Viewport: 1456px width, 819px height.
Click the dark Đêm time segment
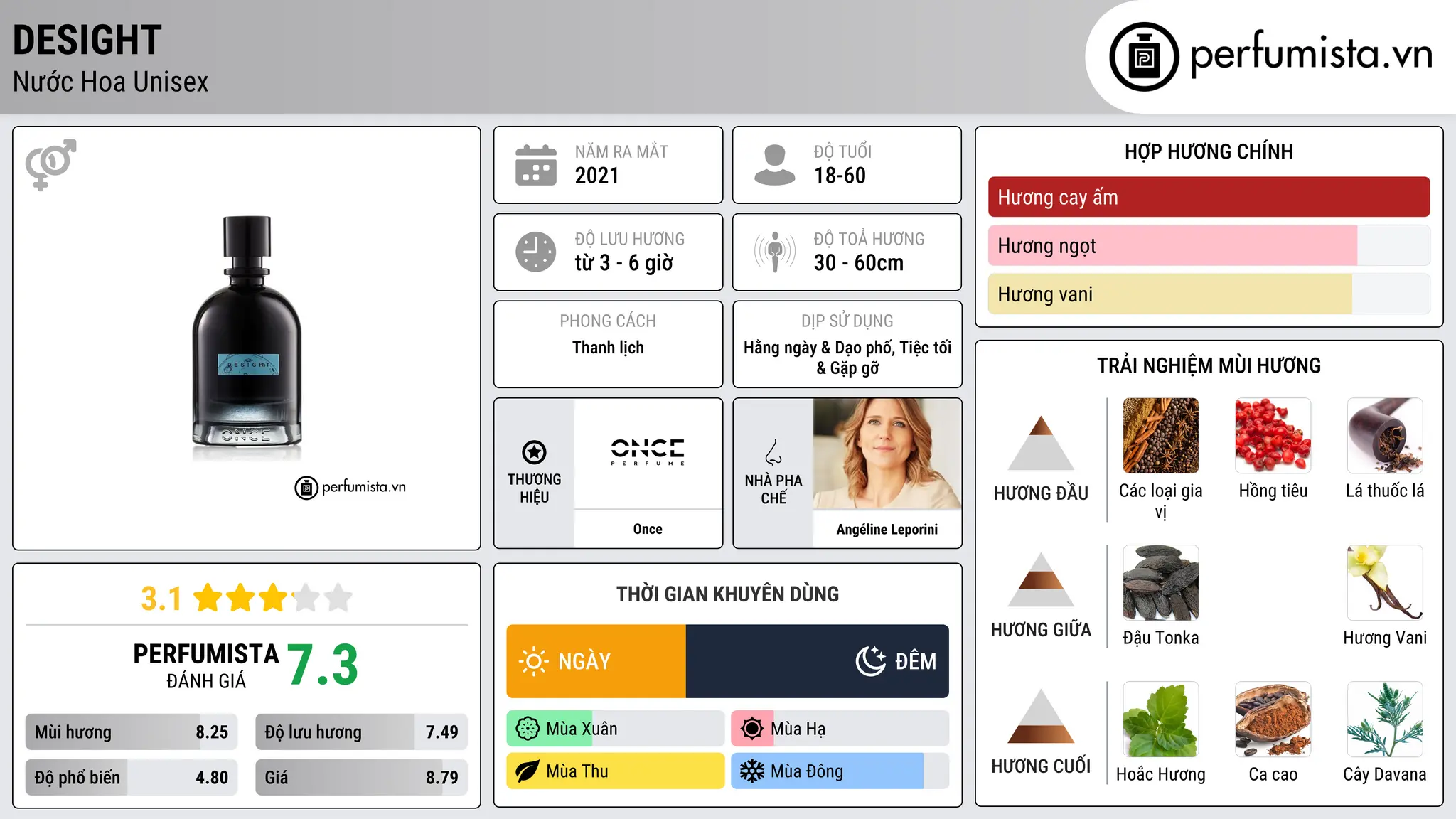[x=818, y=661]
